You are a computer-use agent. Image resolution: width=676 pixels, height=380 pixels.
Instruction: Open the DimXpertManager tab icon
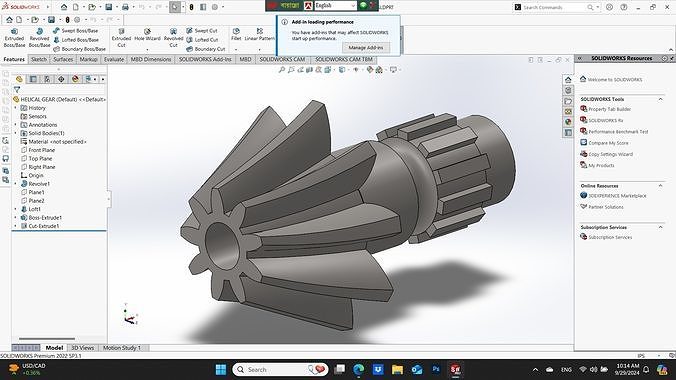click(x=61, y=79)
